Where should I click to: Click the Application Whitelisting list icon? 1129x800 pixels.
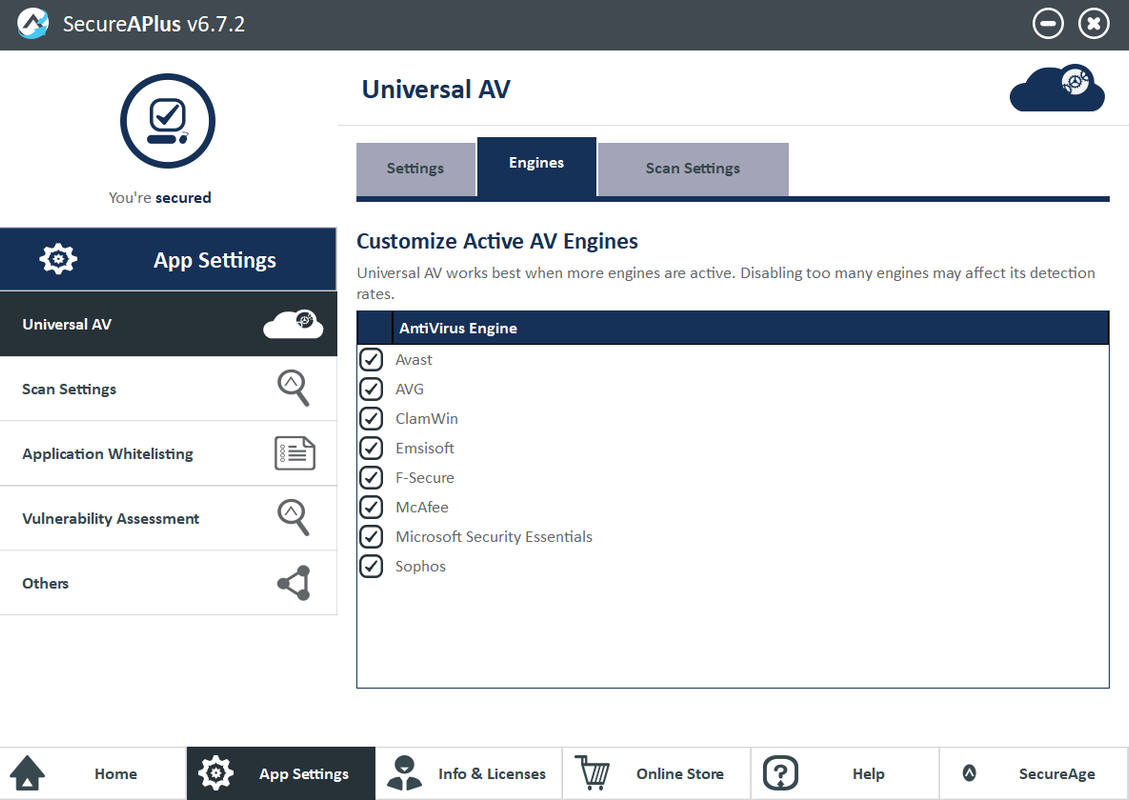(x=294, y=454)
